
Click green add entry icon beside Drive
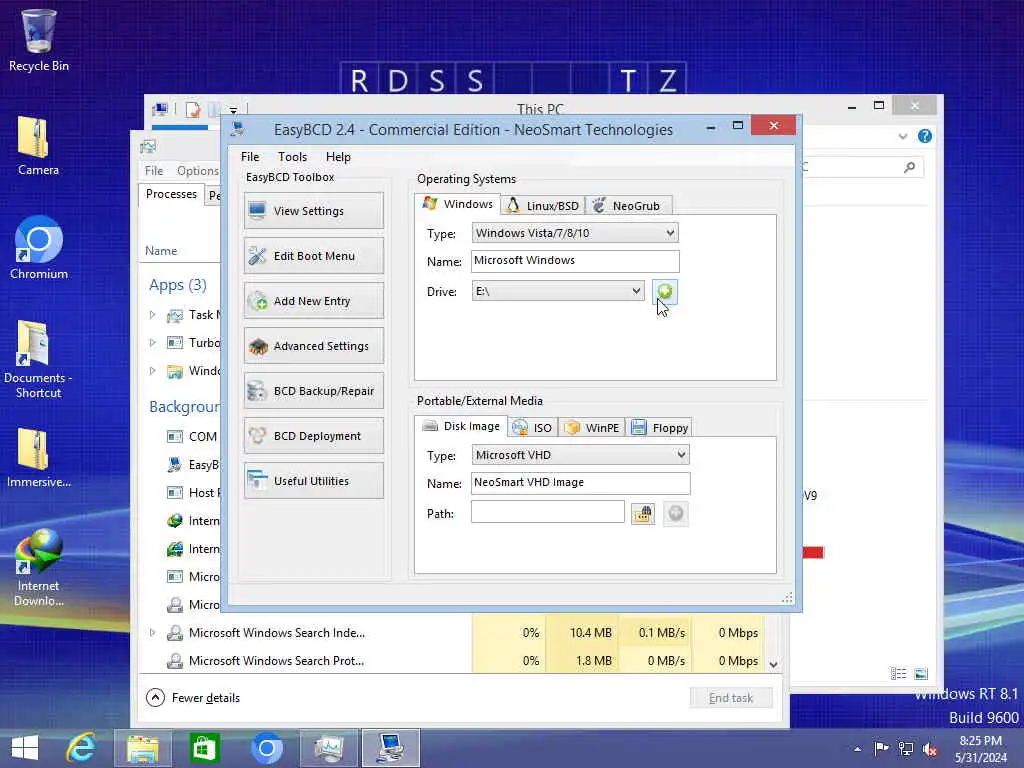pyautogui.click(x=664, y=291)
